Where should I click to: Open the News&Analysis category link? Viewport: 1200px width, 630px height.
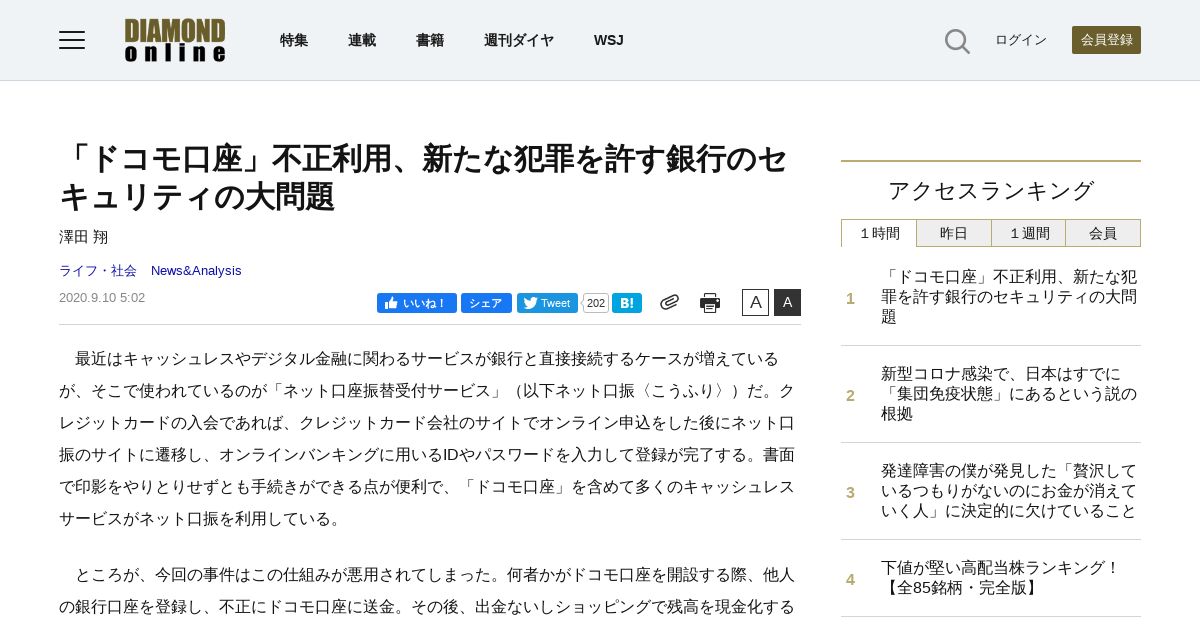pyautogui.click(x=196, y=271)
